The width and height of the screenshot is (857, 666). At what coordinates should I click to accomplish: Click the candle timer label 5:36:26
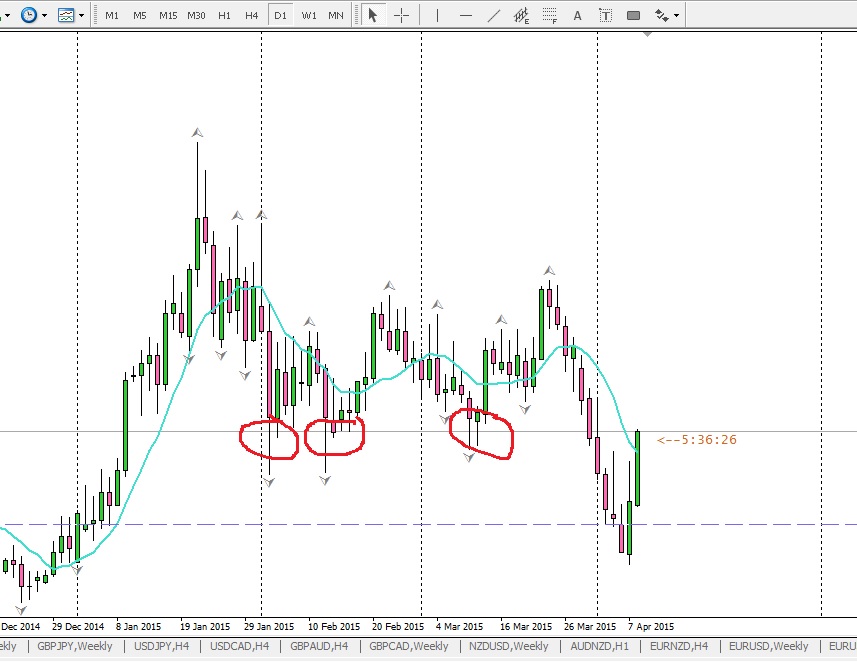click(x=697, y=440)
